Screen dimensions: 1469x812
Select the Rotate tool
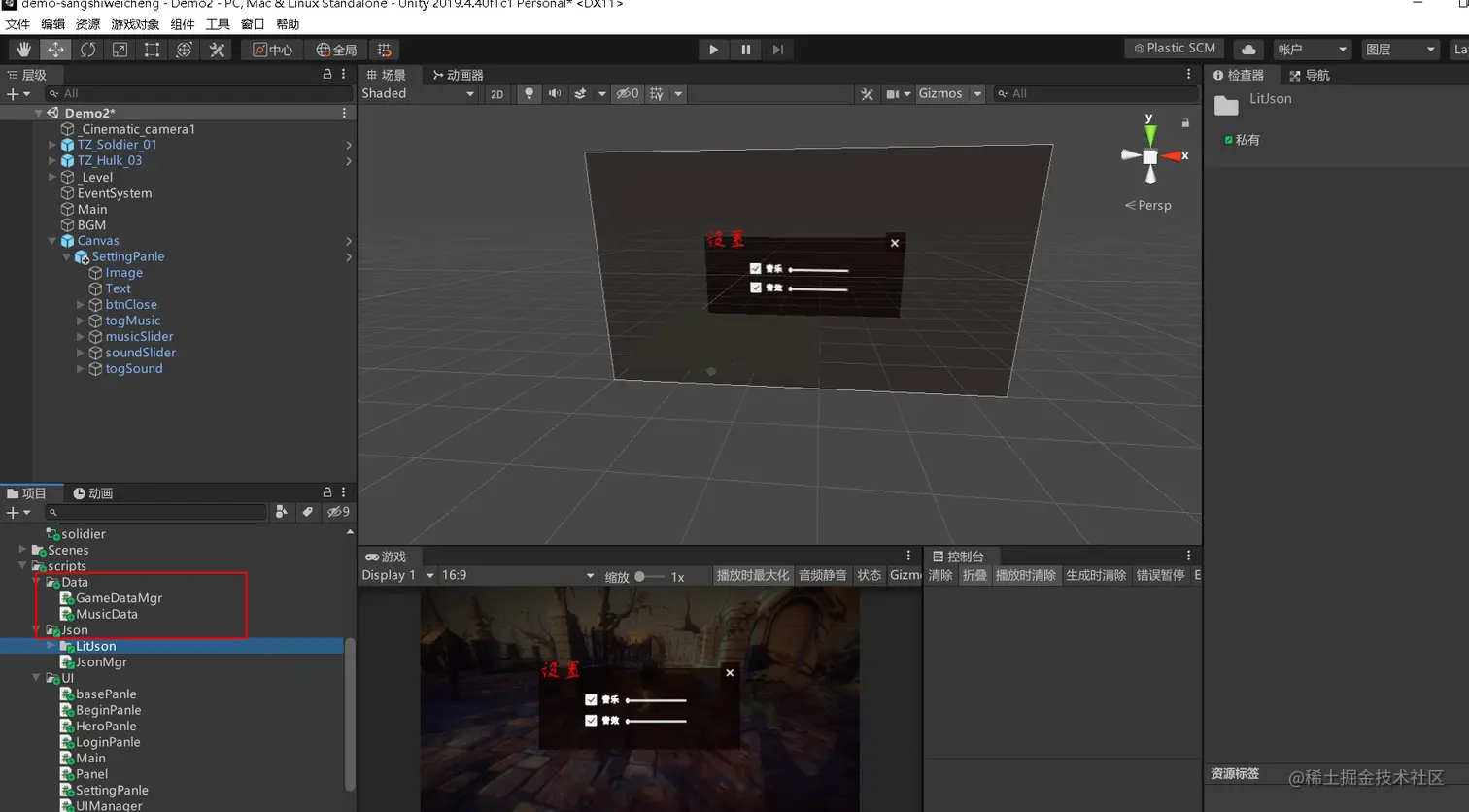click(87, 50)
